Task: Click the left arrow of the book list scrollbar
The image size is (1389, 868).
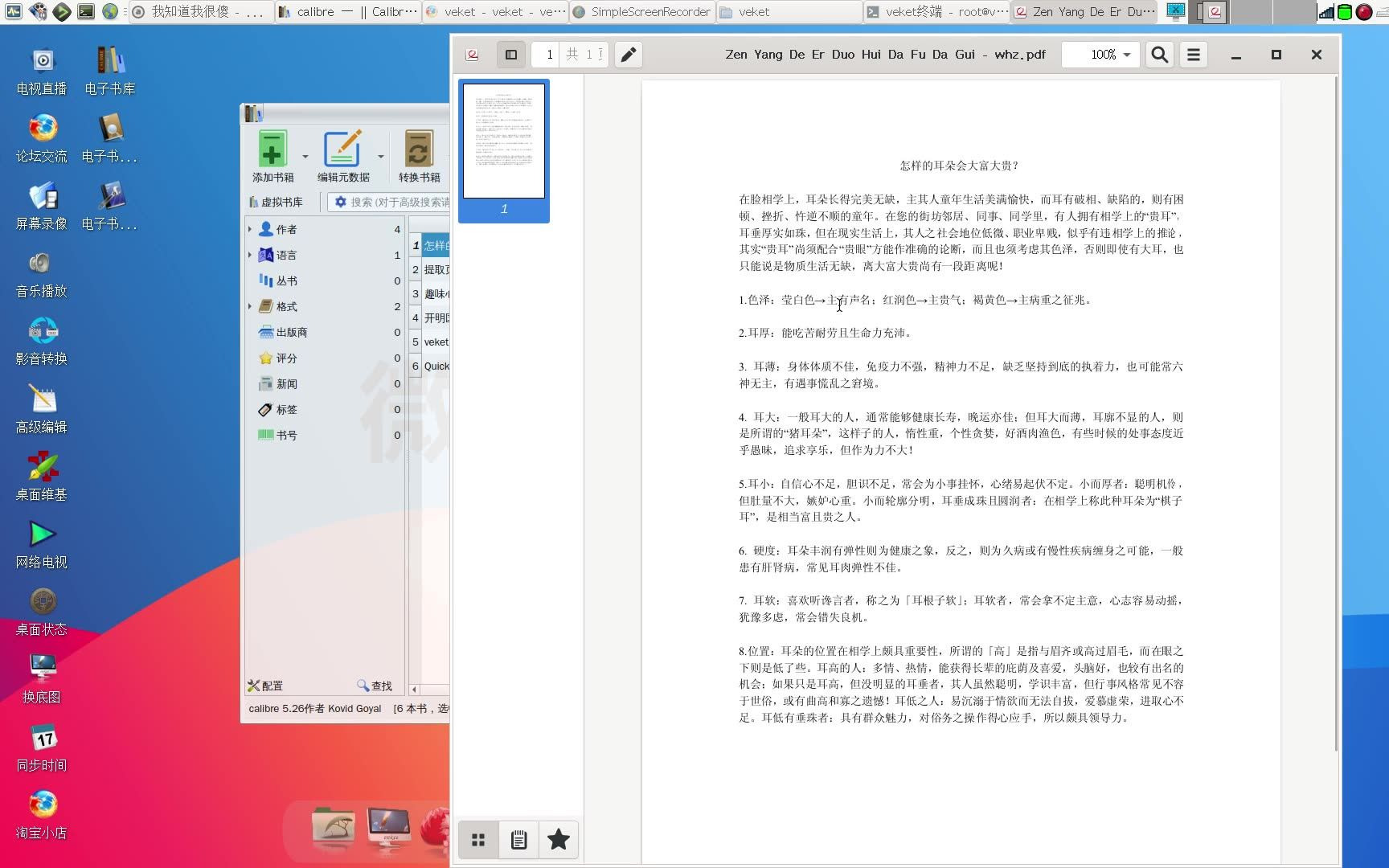Action: pyautogui.click(x=414, y=690)
